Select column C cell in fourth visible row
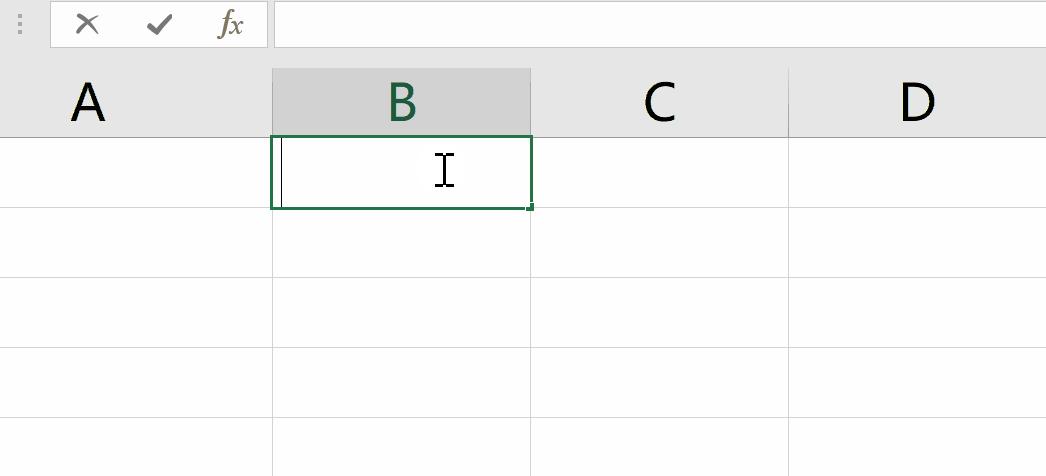 (659, 383)
